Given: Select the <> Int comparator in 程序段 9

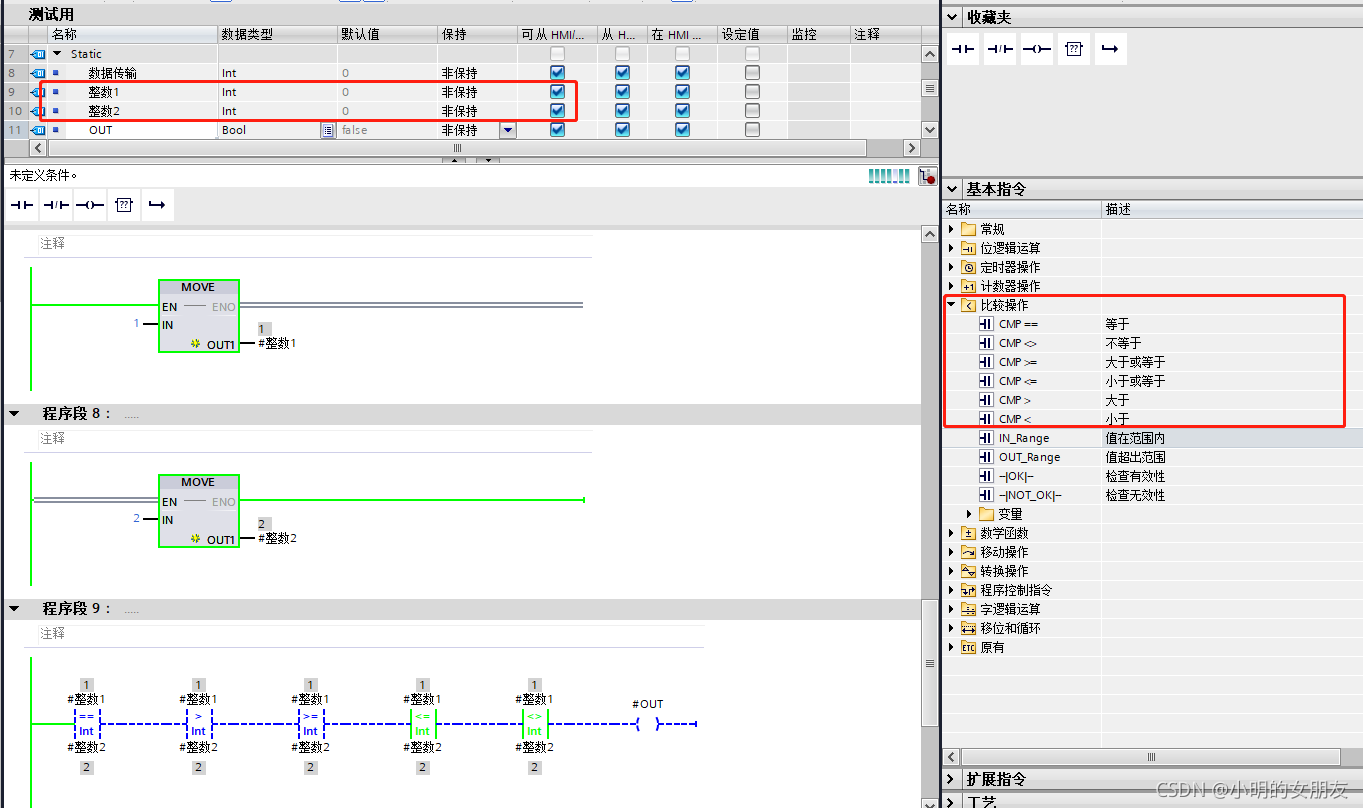Looking at the screenshot, I should (534, 723).
